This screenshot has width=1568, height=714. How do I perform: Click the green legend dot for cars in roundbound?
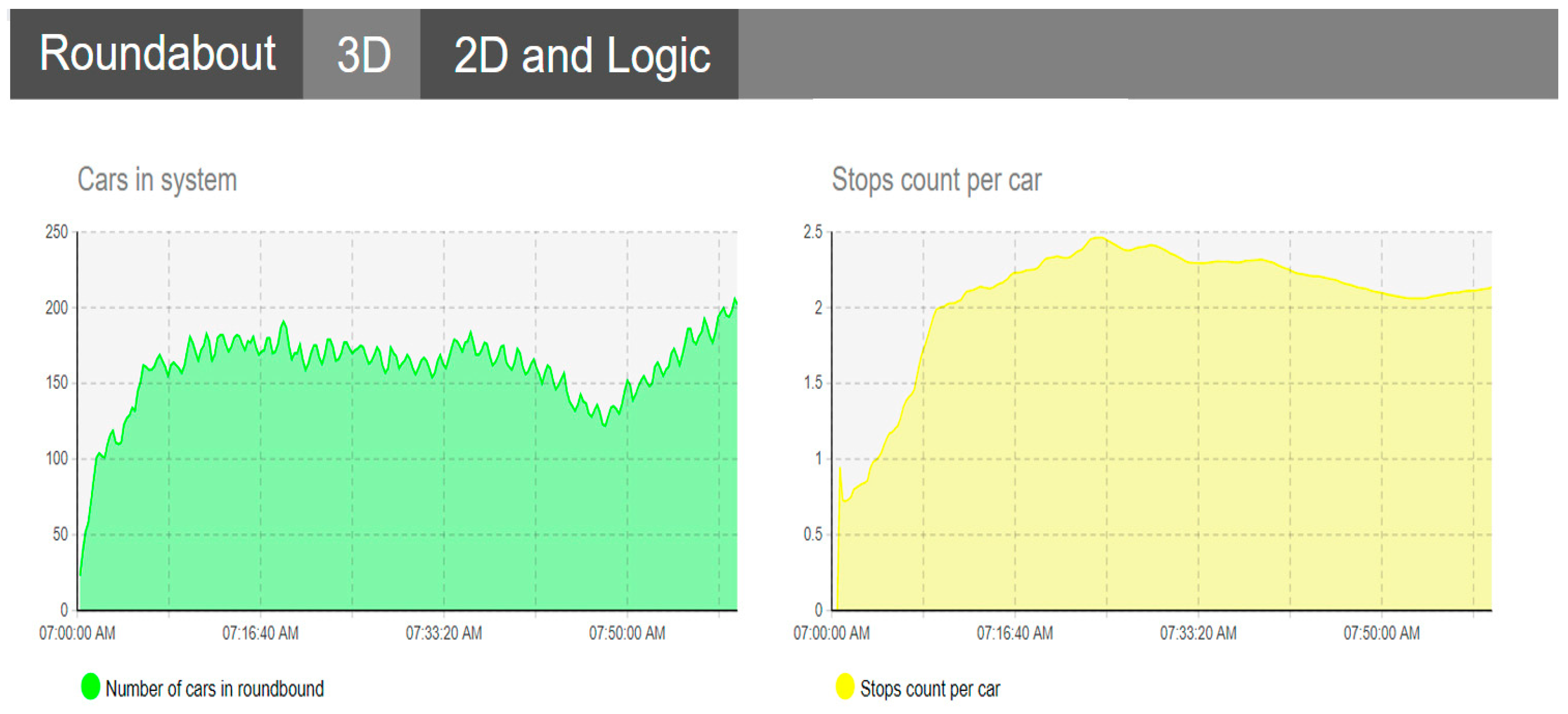coord(90,686)
